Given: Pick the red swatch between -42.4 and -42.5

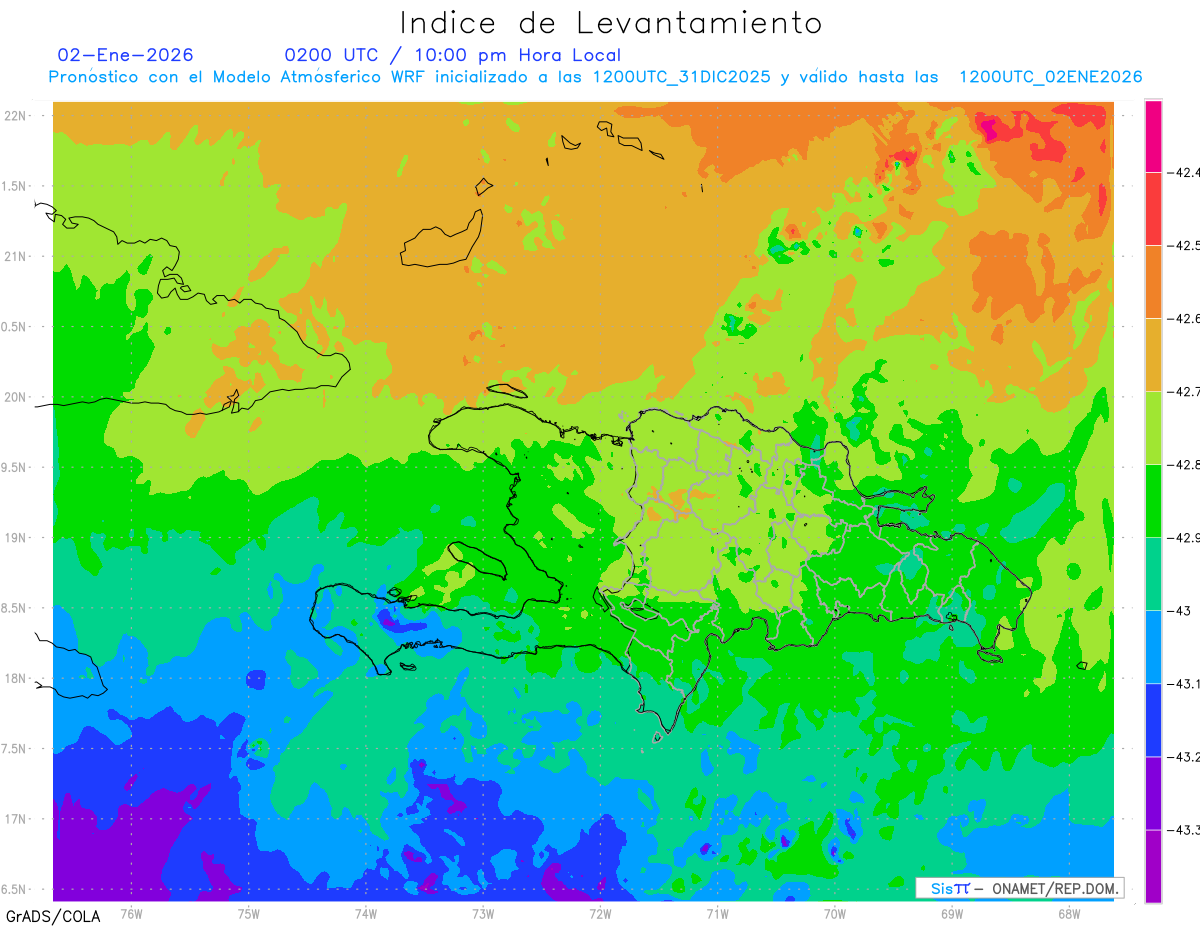Looking at the screenshot, I should (1153, 209).
